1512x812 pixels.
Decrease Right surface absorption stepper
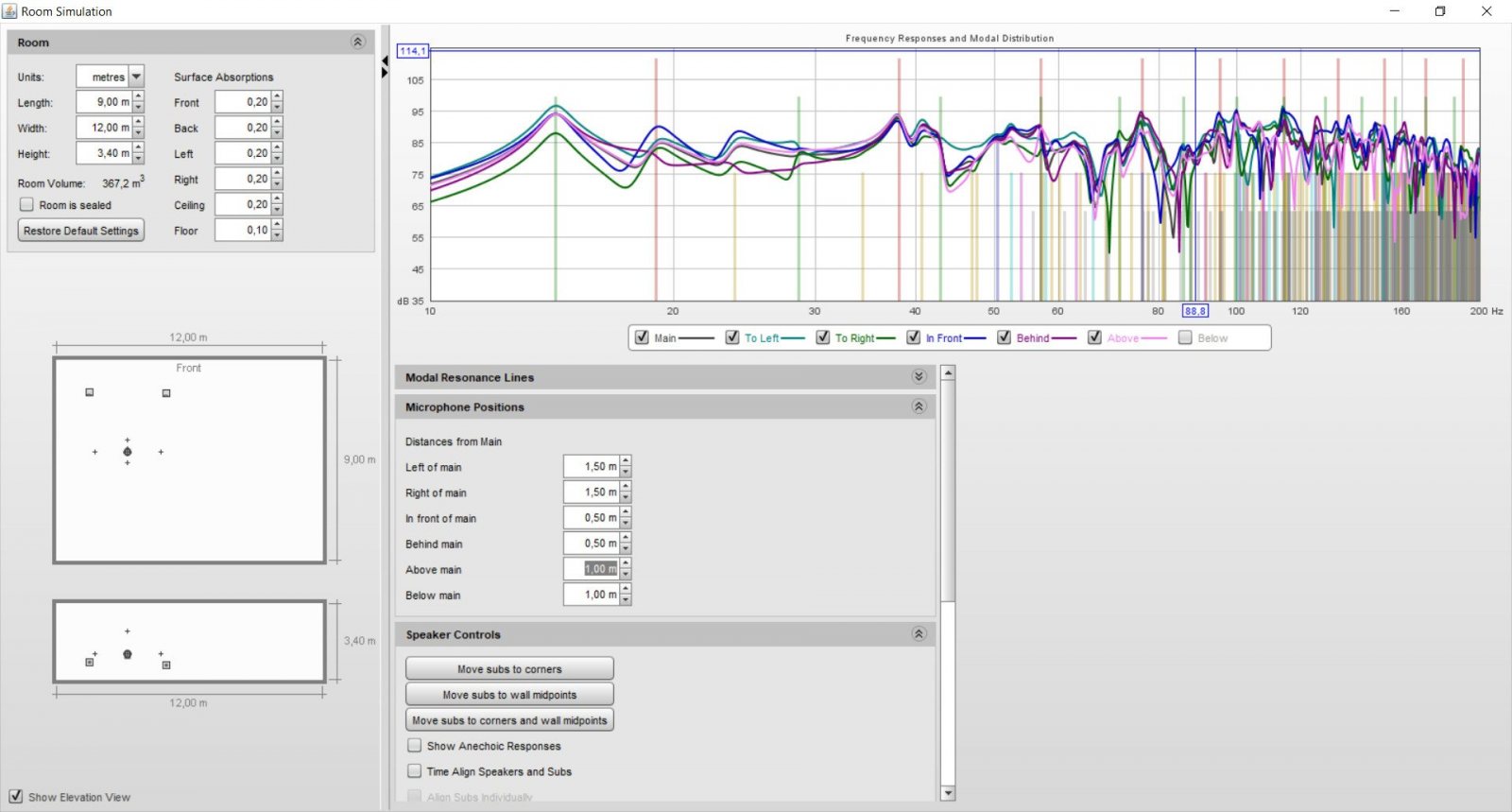click(277, 184)
